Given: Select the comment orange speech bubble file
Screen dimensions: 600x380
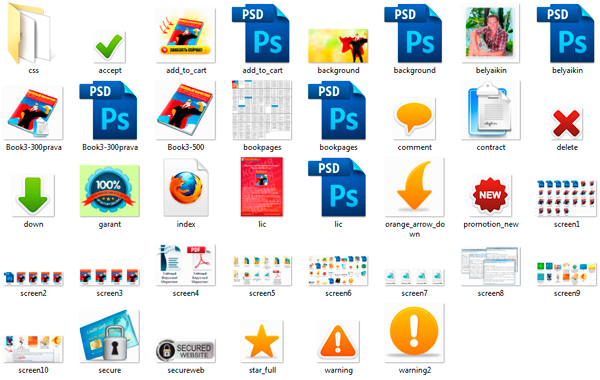Looking at the screenshot, I should 414,118.
